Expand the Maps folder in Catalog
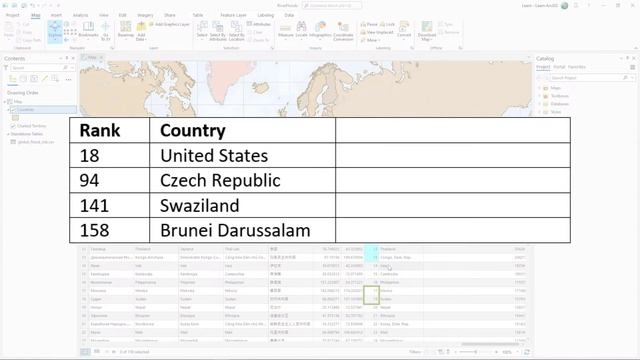This screenshot has width=640, height=360. tap(540, 88)
